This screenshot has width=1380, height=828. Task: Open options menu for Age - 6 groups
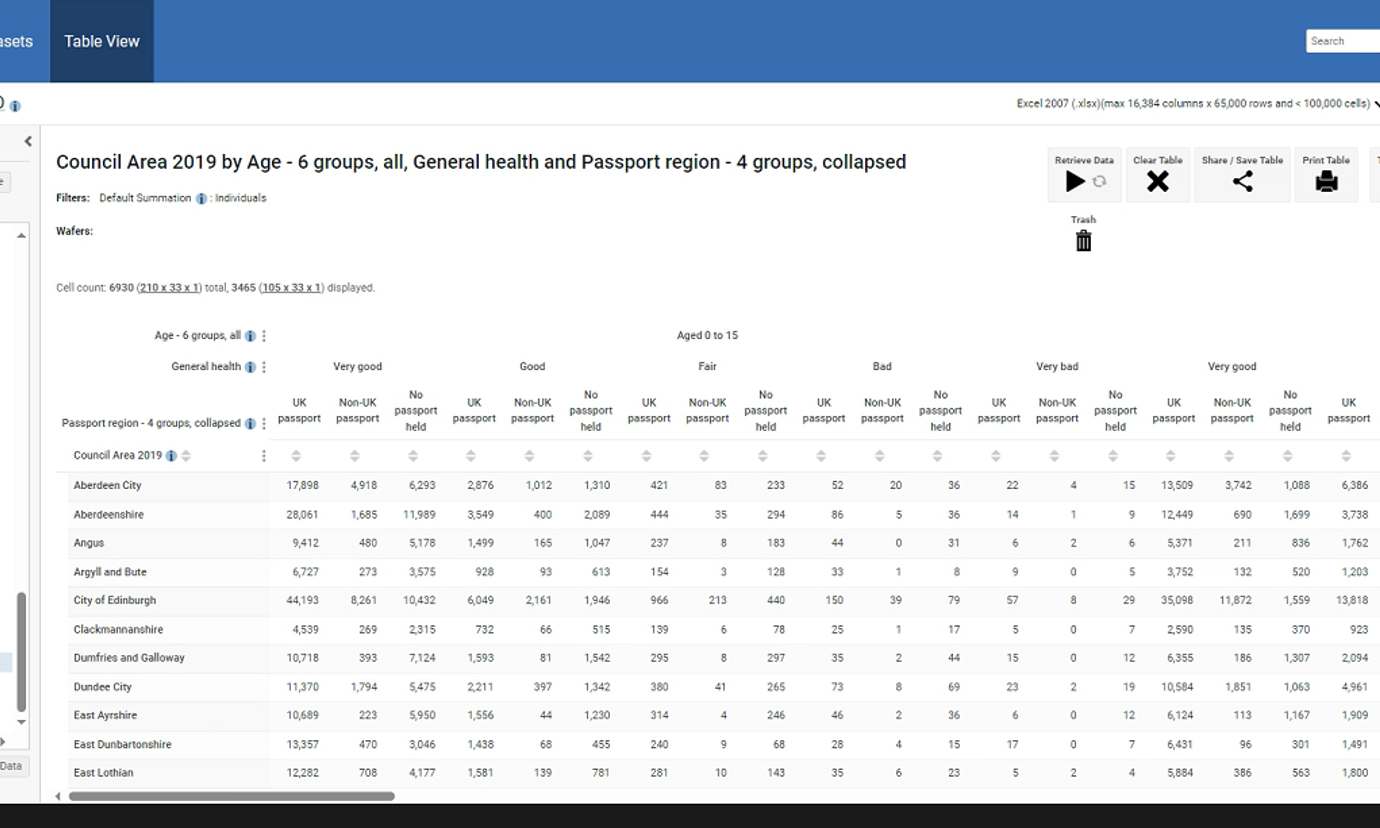pos(264,336)
